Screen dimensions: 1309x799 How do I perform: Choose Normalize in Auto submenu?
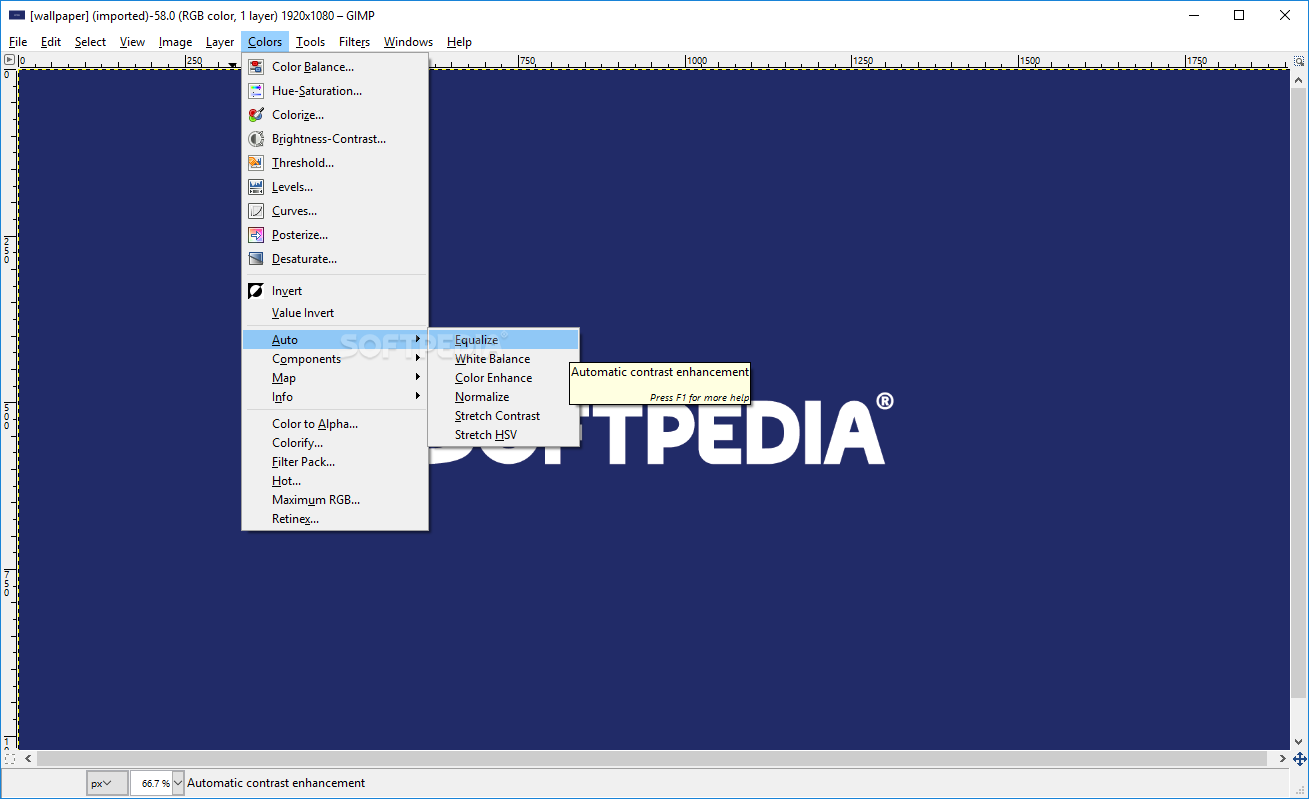click(x=503, y=397)
